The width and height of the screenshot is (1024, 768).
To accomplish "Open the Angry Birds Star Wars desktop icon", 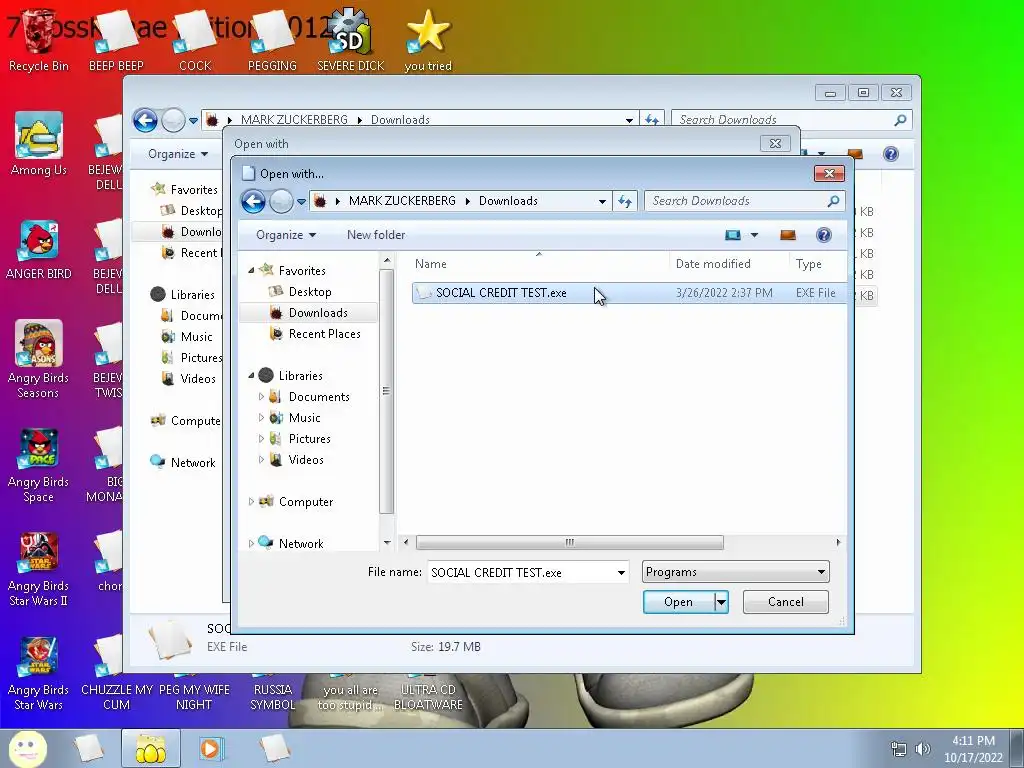I will [x=39, y=673].
